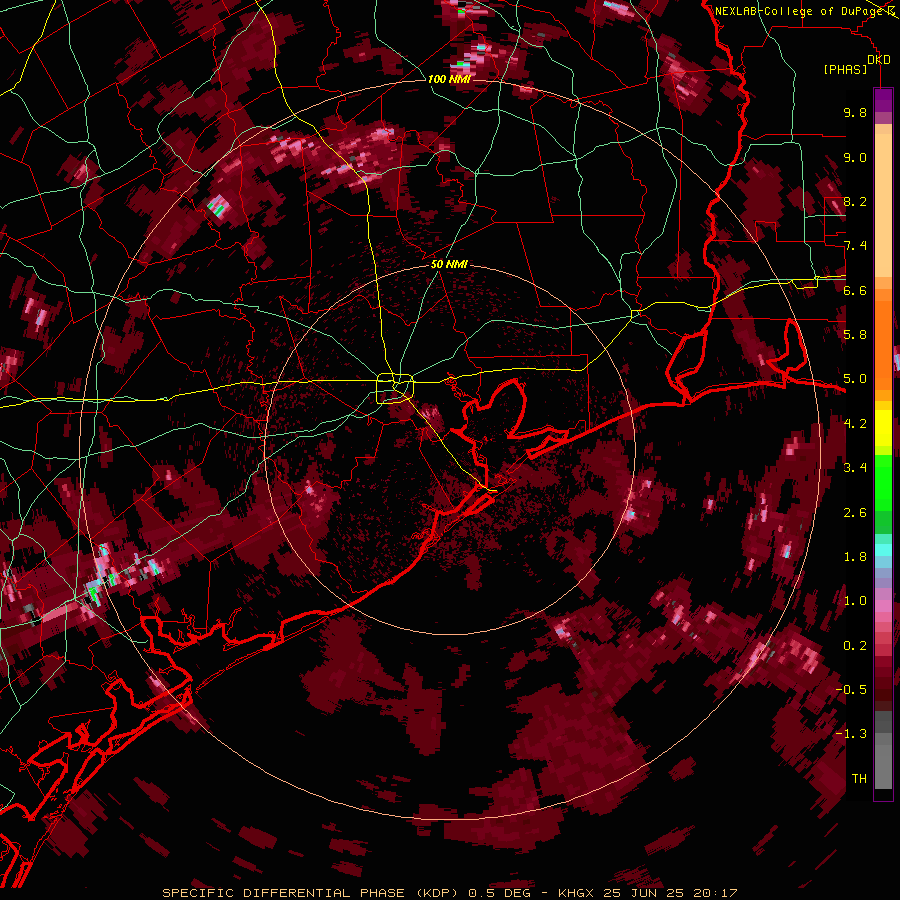Click the 'KHGX' radar site identifier in caption
This screenshot has height=900, width=900.
click(x=578, y=893)
